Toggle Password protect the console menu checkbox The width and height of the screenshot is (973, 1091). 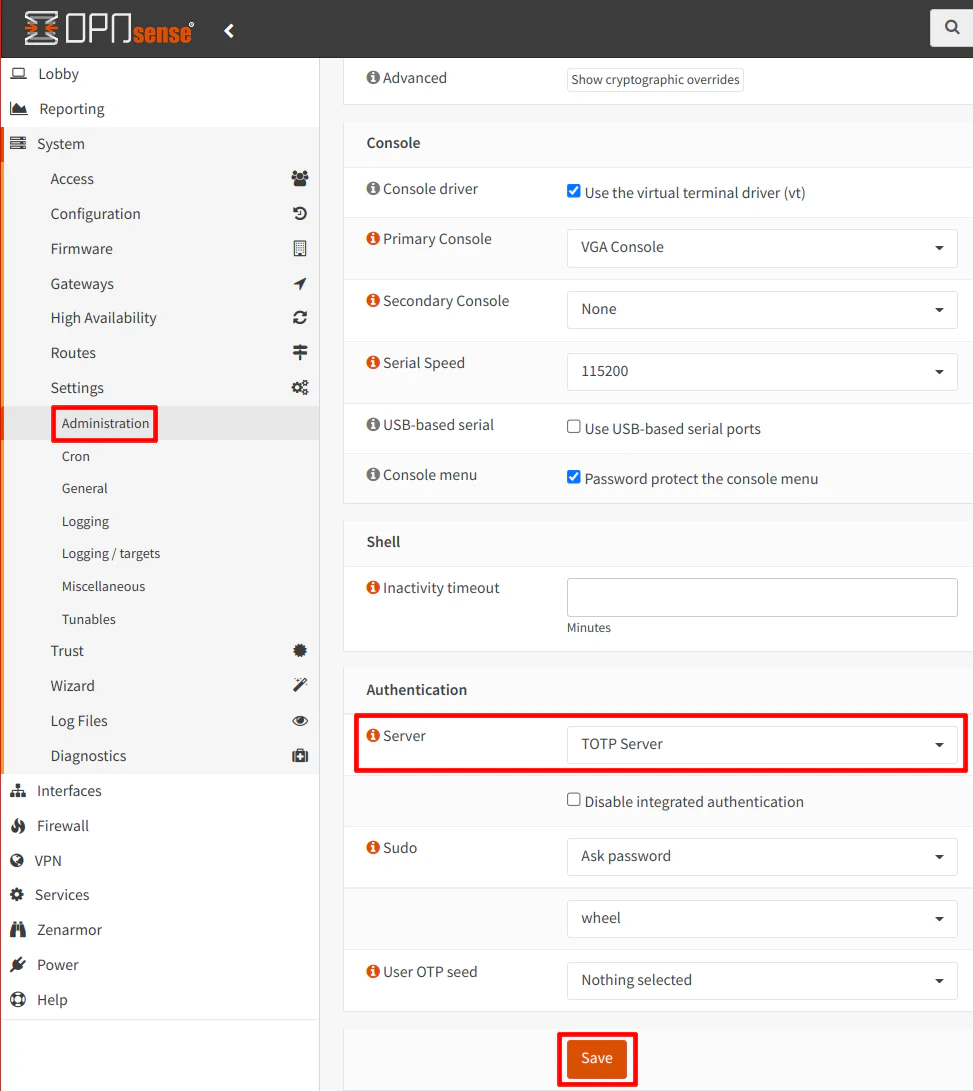pos(573,477)
